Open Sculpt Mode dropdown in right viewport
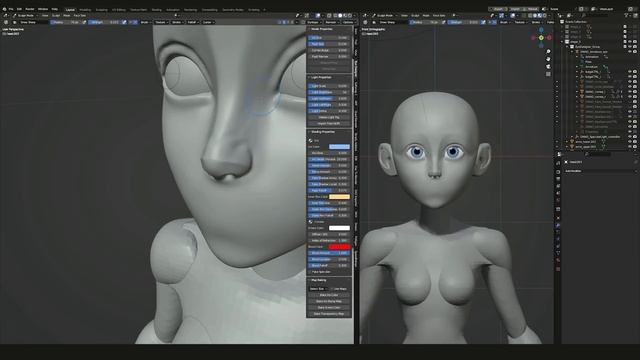Viewport: 640px width, 360px height. coord(384,16)
